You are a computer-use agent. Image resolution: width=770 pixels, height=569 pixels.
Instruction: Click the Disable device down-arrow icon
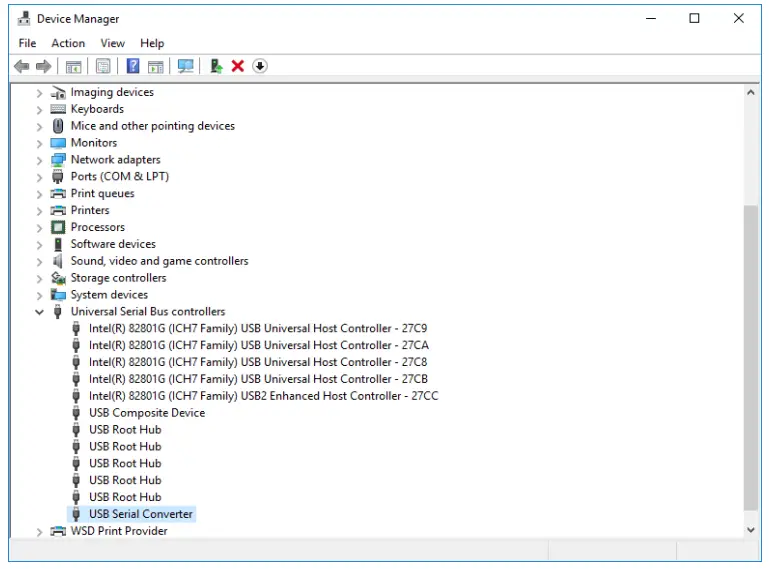[x=260, y=66]
